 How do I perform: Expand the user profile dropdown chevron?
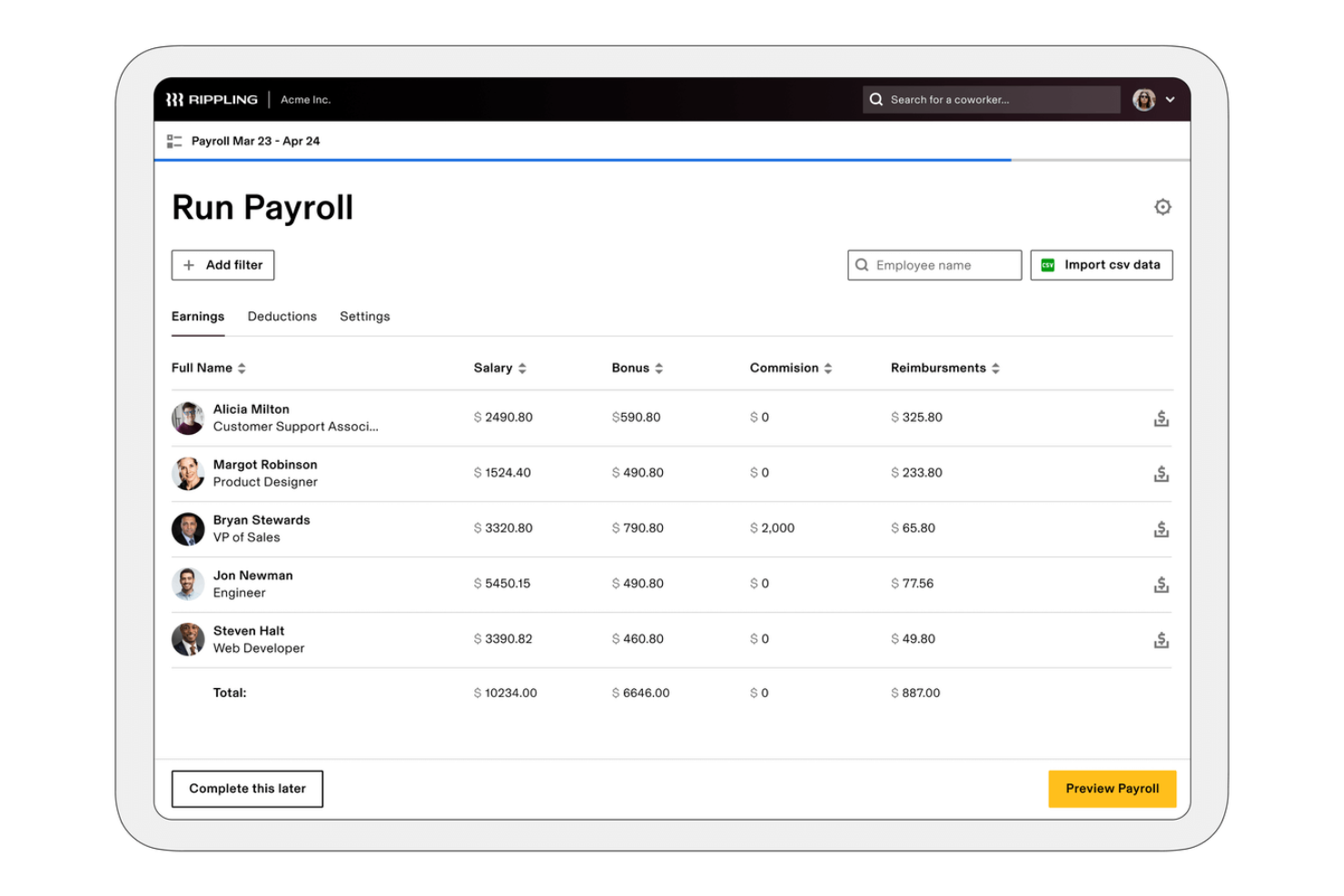(x=1170, y=100)
